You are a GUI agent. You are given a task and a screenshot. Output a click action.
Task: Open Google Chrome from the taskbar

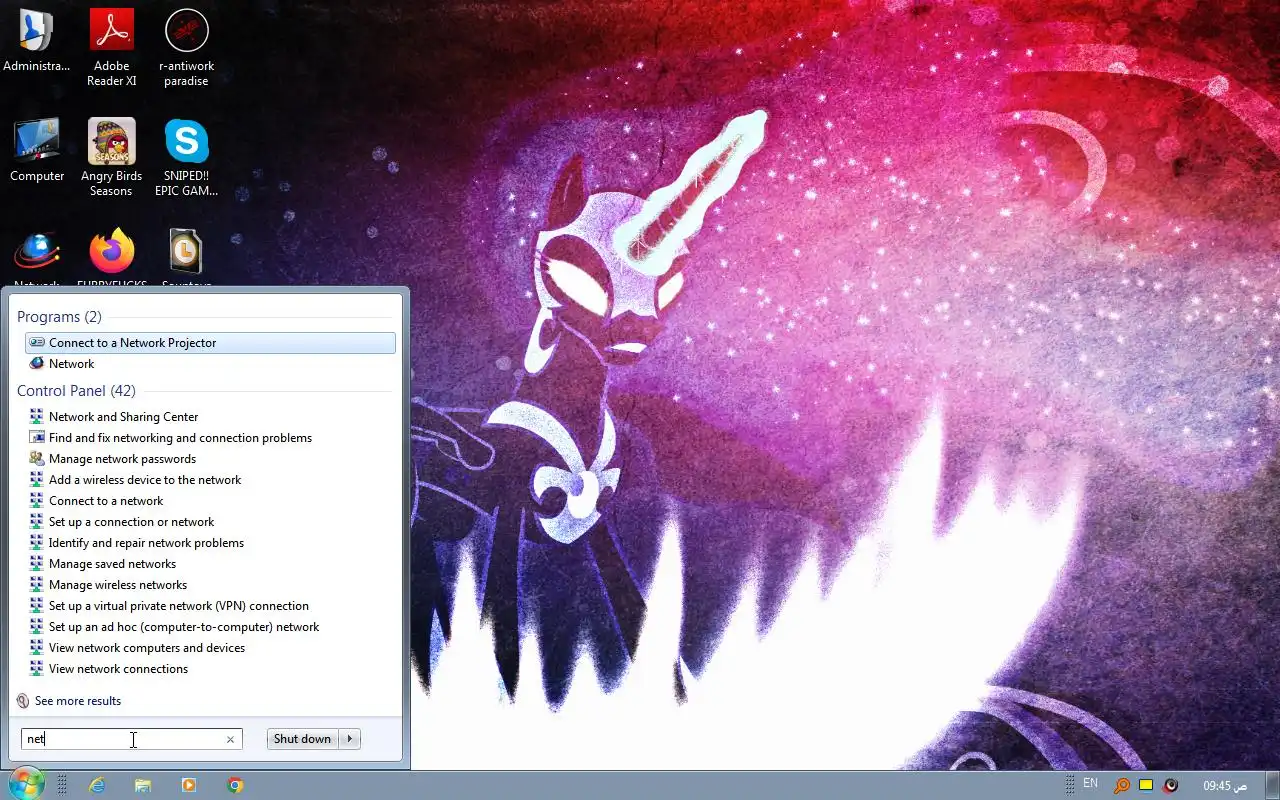click(x=235, y=785)
